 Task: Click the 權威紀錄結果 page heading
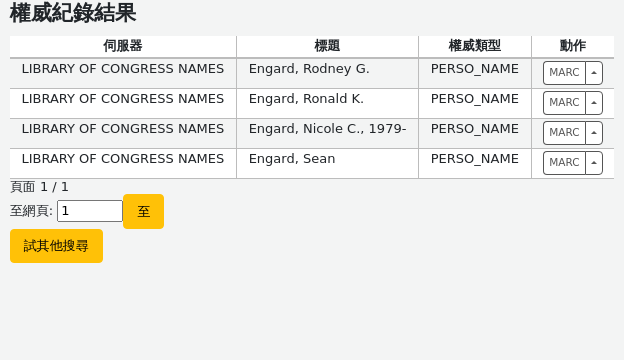73,13
